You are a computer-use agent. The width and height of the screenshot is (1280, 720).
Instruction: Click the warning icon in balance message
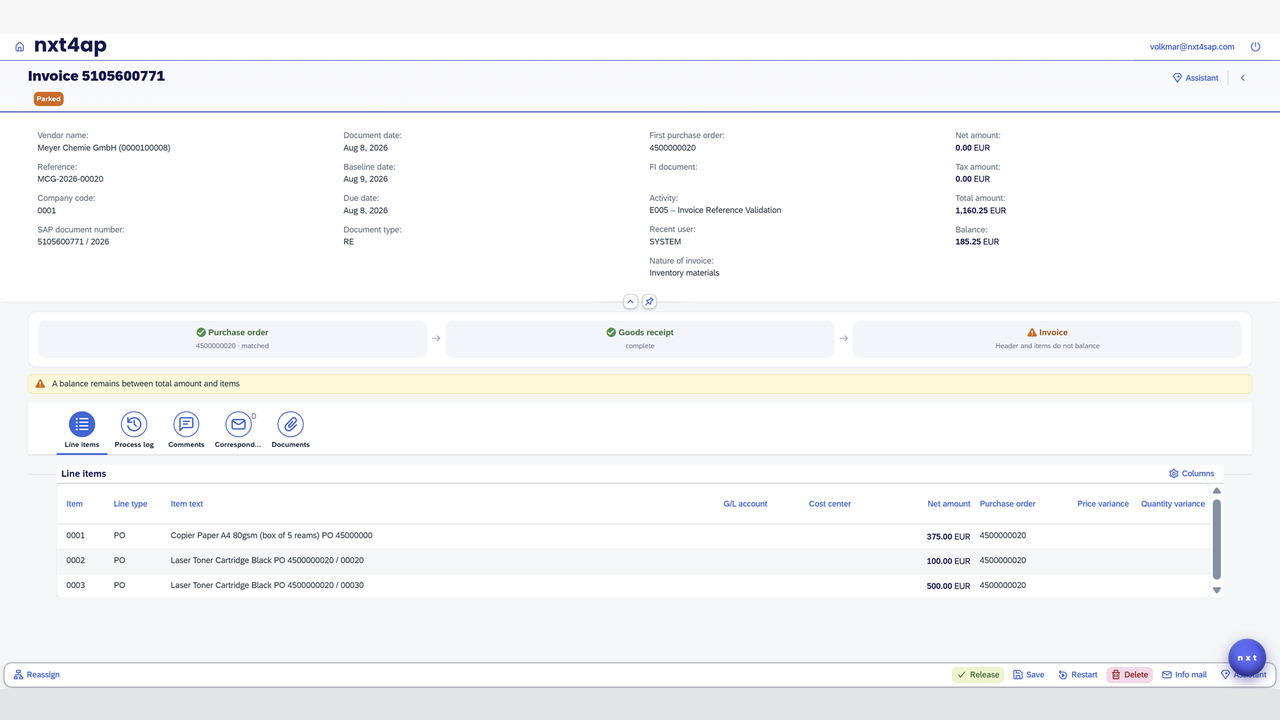click(40, 383)
